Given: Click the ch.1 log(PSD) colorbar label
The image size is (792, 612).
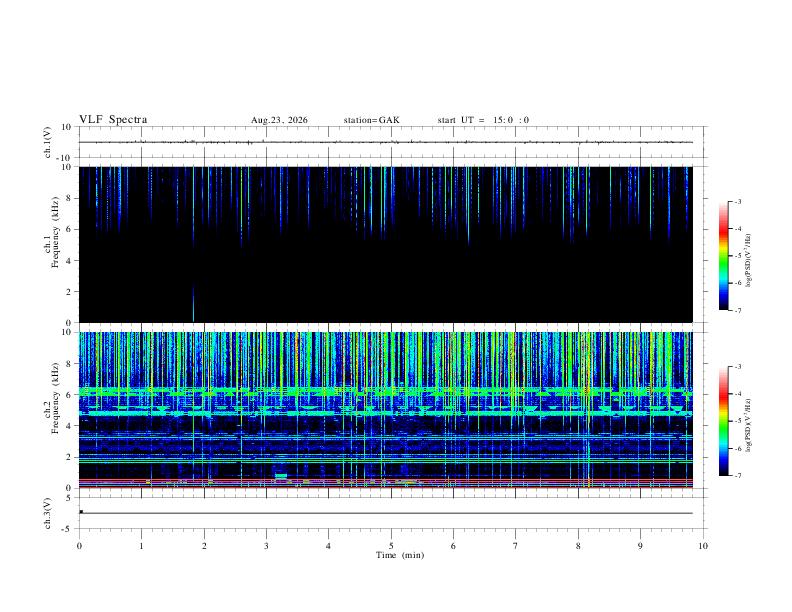Looking at the screenshot, I should tap(749, 260).
